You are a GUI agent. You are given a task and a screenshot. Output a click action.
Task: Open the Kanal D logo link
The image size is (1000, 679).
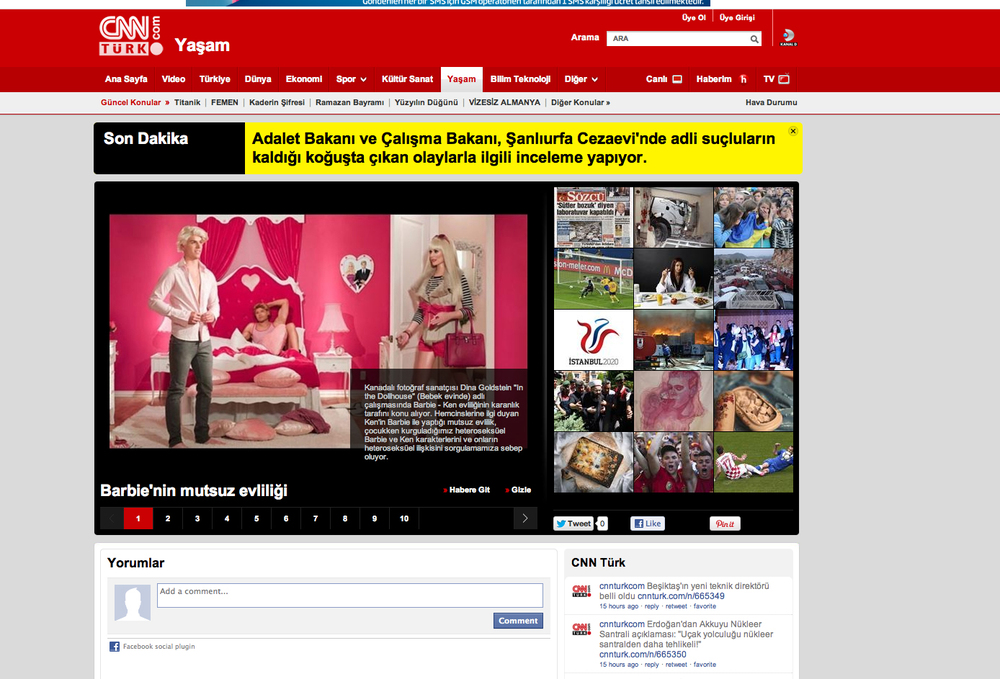pyautogui.click(x=788, y=37)
